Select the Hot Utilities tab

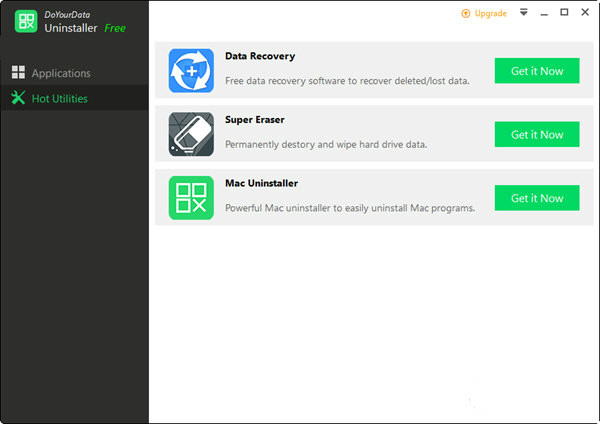click(x=75, y=98)
